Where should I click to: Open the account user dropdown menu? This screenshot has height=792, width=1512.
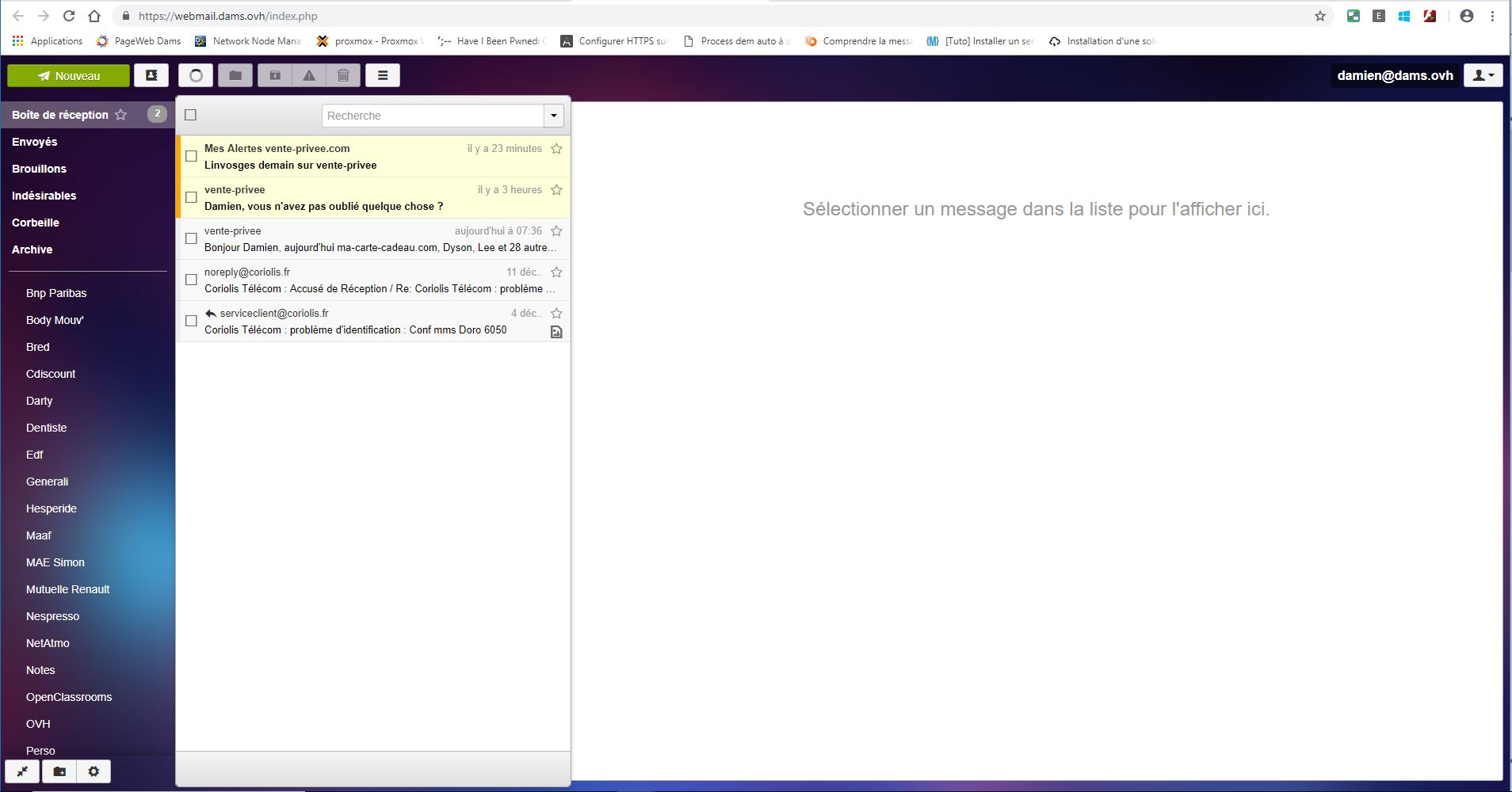tap(1483, 75)
